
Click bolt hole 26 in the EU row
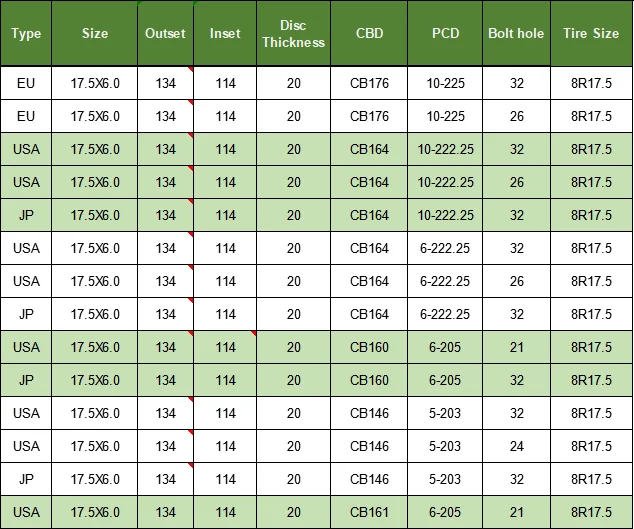click(516, 116)
